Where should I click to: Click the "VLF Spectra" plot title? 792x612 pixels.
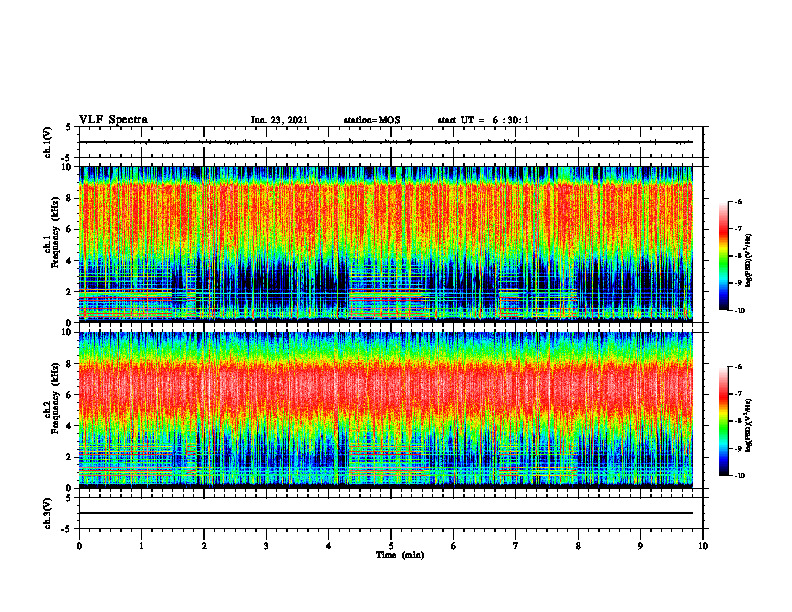113,120
